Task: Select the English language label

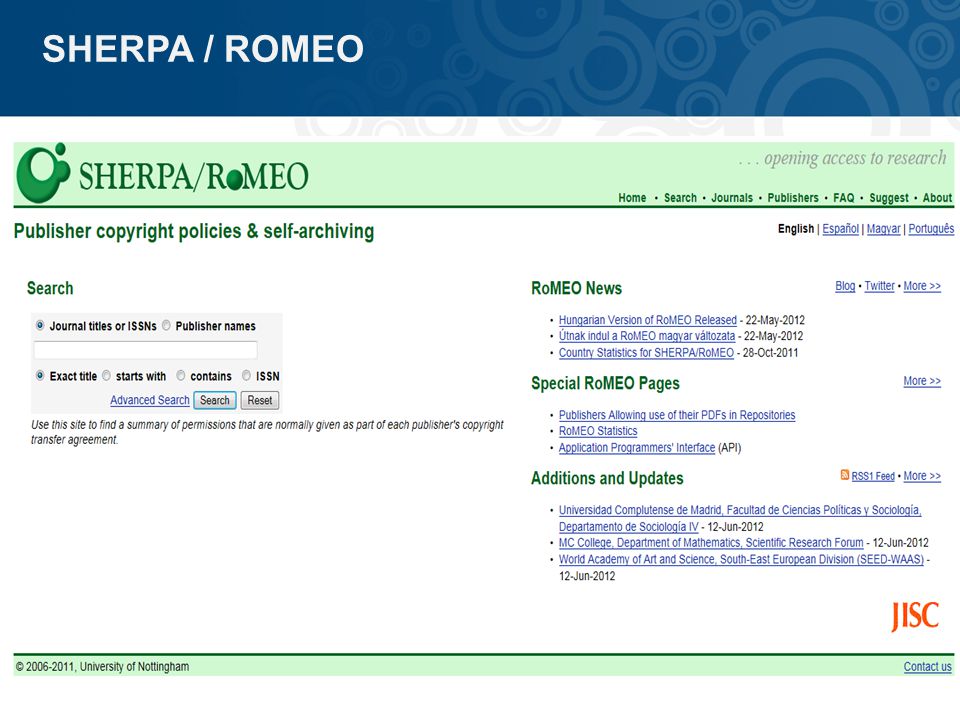Action: (x=796, y=228)
